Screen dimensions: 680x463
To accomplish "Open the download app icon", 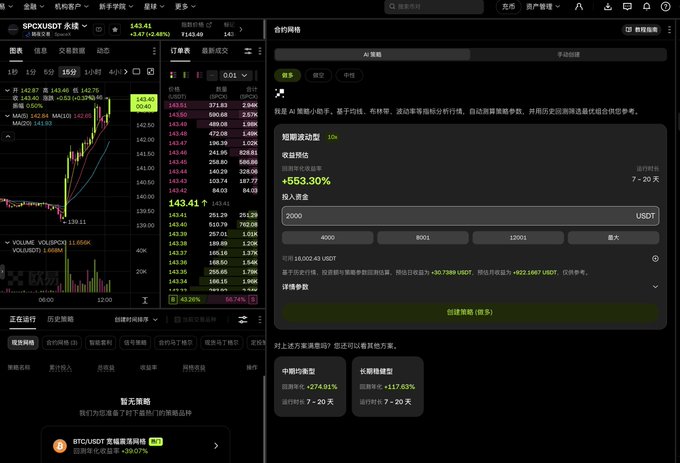I will [608, 7].
